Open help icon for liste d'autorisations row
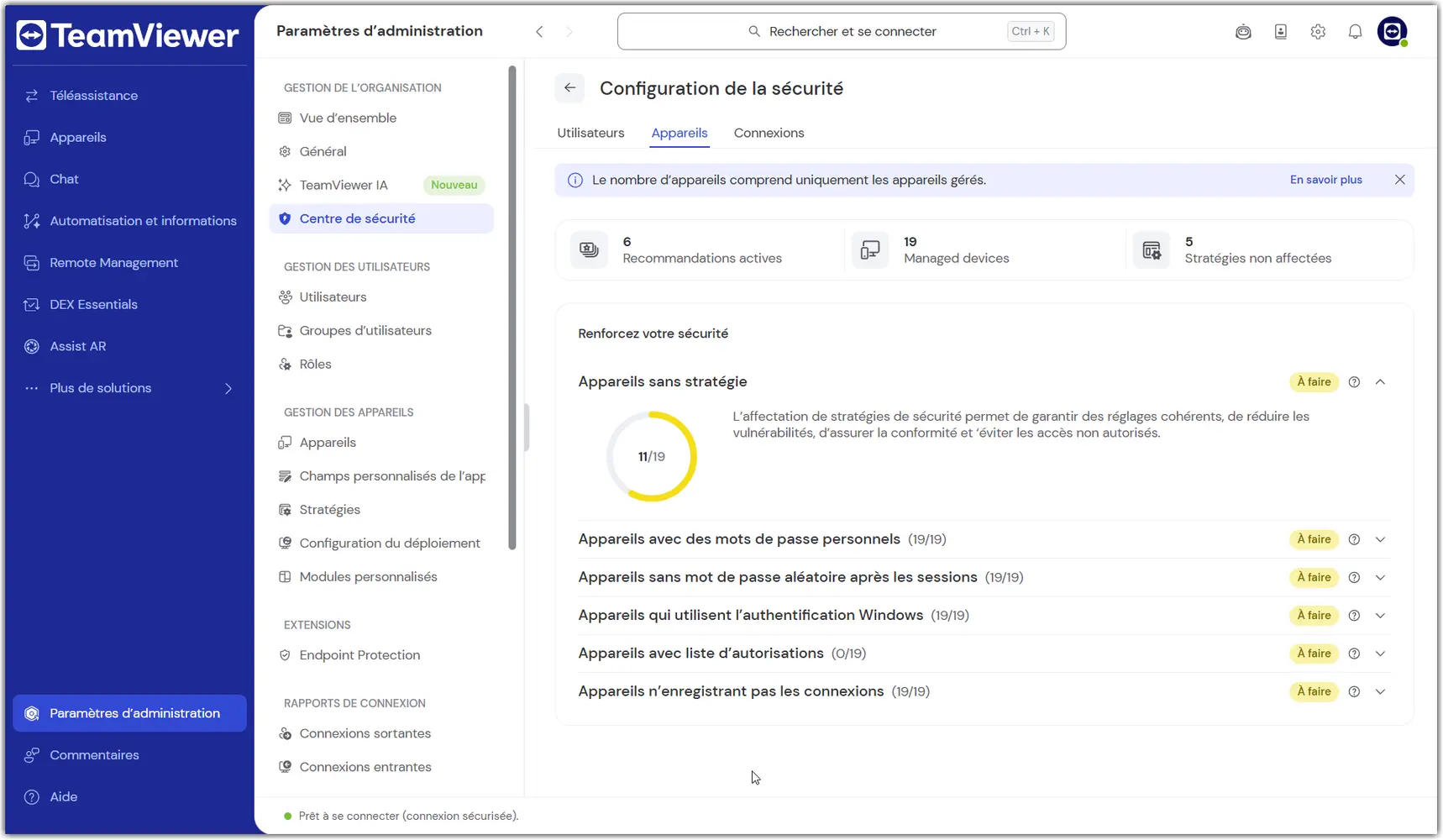The width and height of the screenshot is (1443, 840). (1354, 654)
